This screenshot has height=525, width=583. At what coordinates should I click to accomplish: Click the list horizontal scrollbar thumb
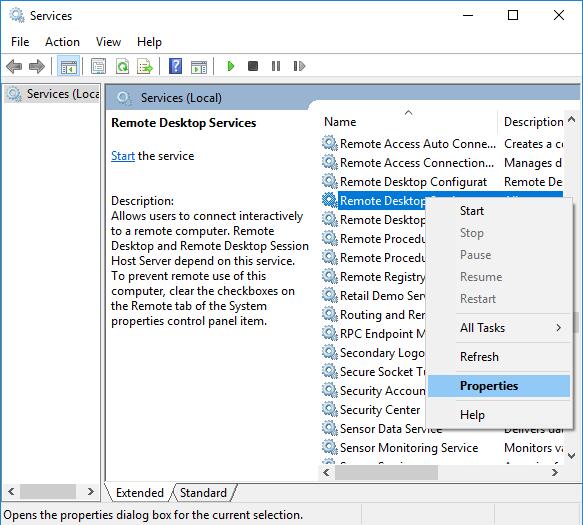pos(387,472)
